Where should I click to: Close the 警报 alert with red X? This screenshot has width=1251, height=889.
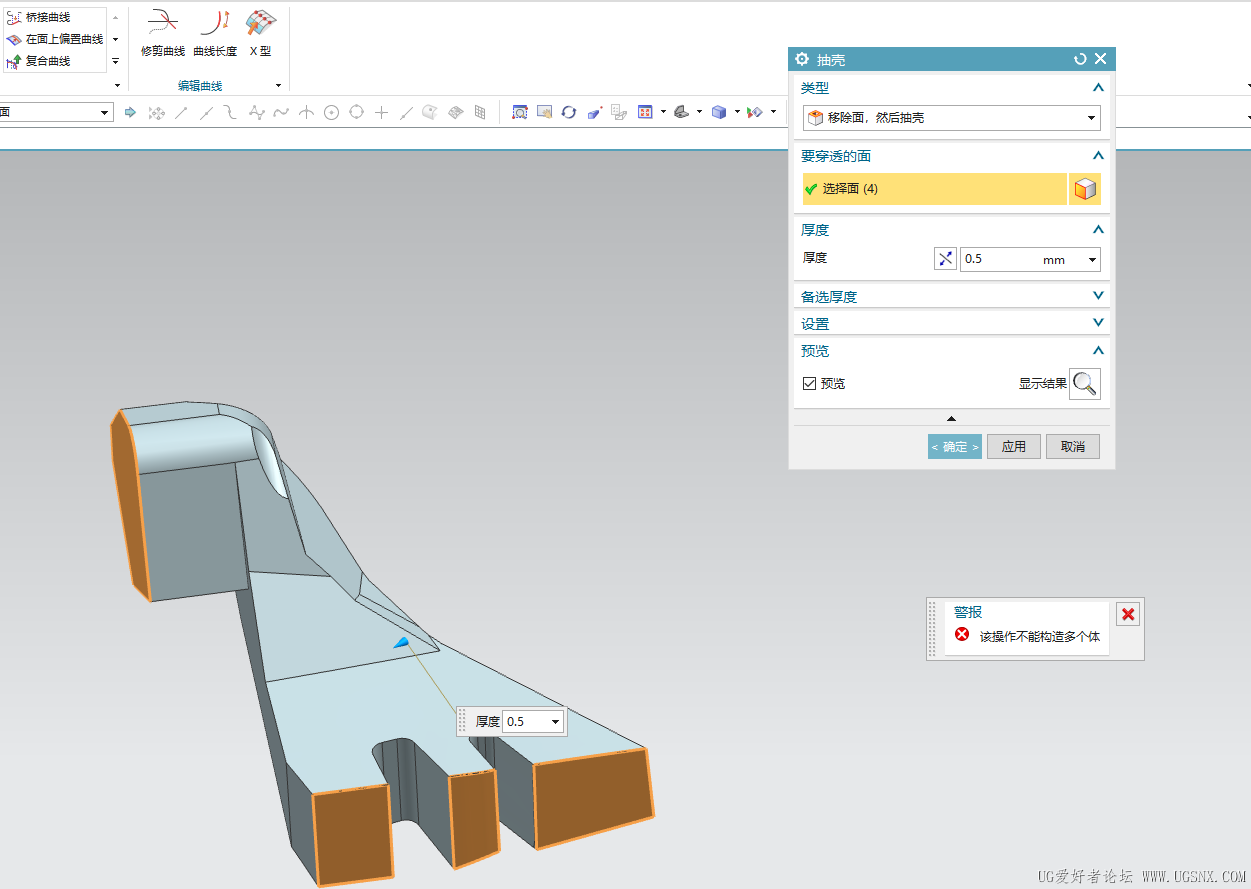click(x=1128, y=614)
